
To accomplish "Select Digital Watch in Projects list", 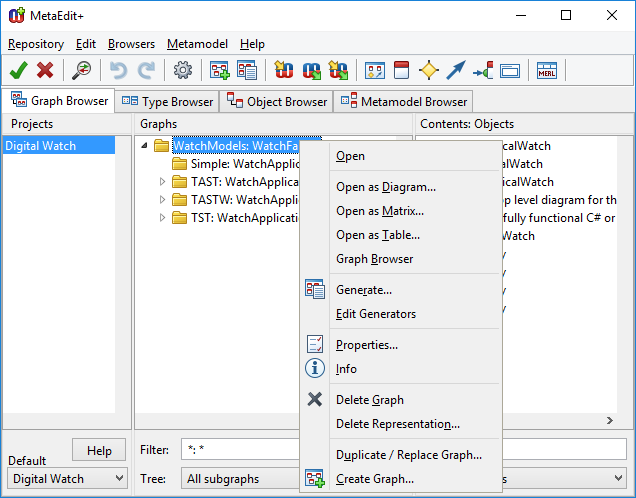I will [x=40, y=146].
